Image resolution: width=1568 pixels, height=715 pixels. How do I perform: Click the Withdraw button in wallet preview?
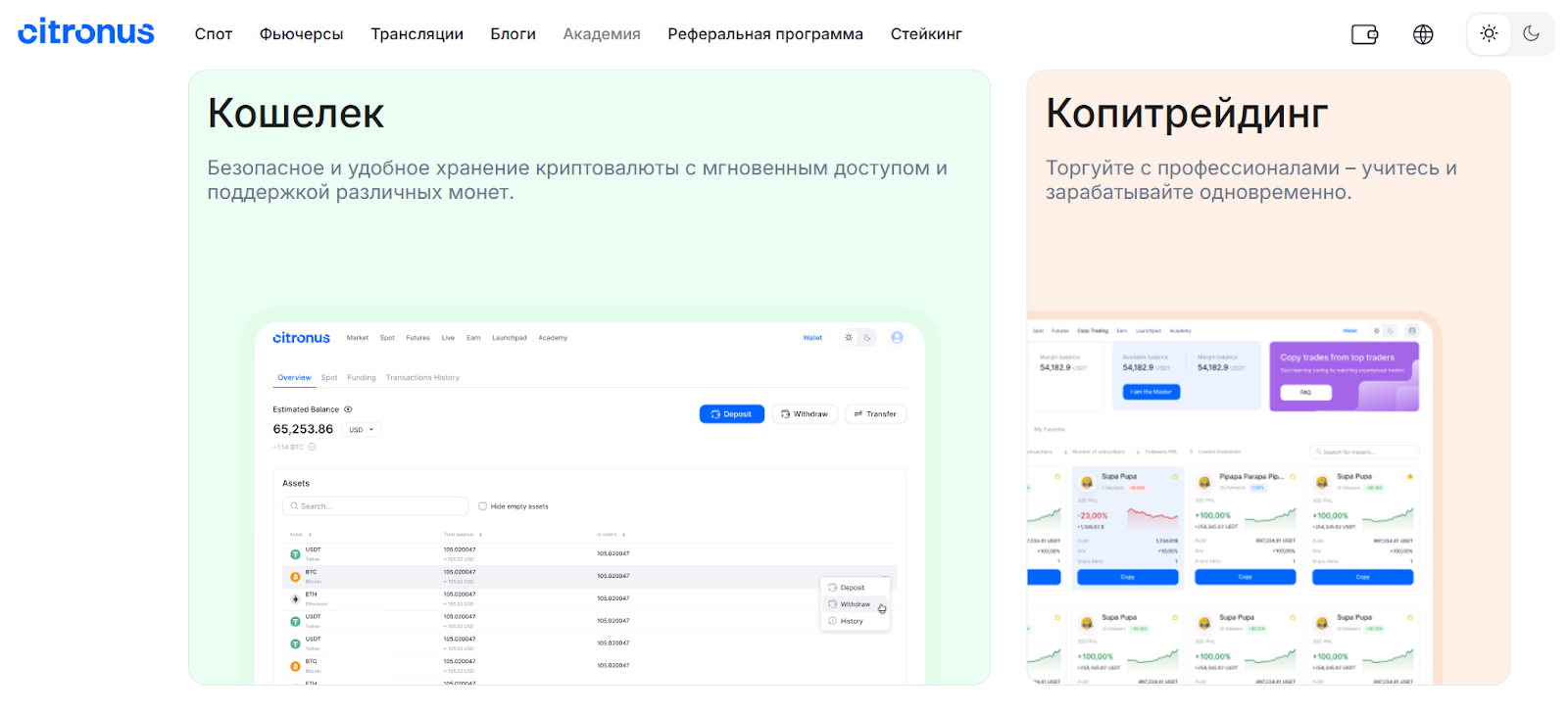tap(805, 414)
